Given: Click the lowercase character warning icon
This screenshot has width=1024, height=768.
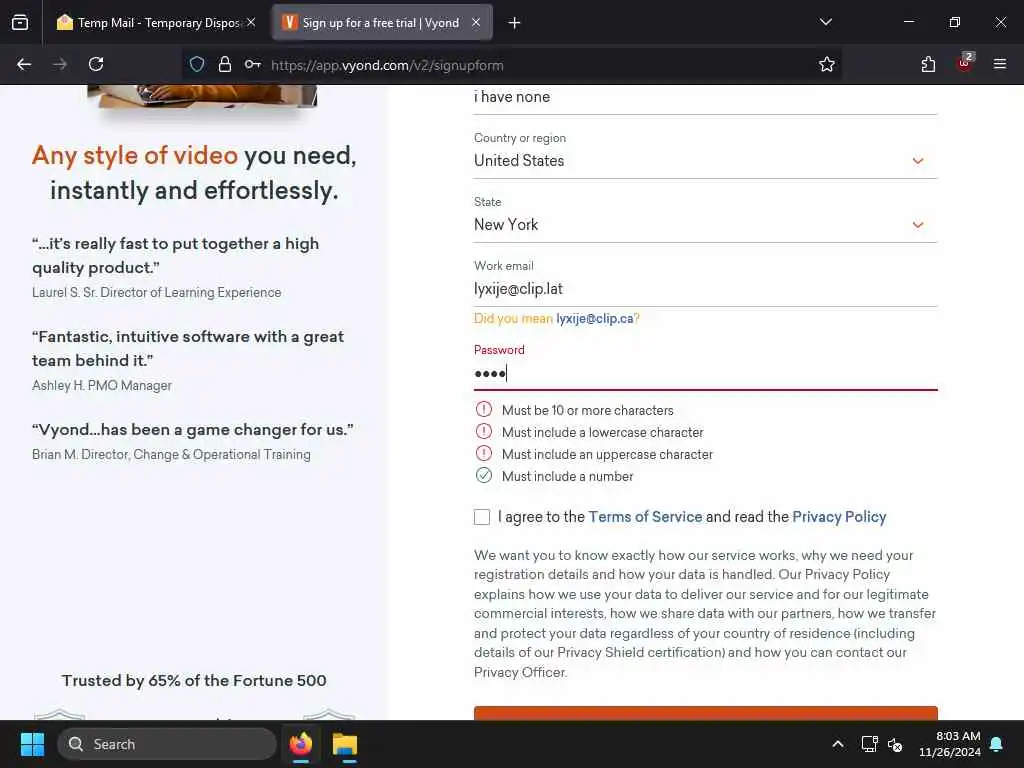Looking at the screenshot, I should pos(484,432).
